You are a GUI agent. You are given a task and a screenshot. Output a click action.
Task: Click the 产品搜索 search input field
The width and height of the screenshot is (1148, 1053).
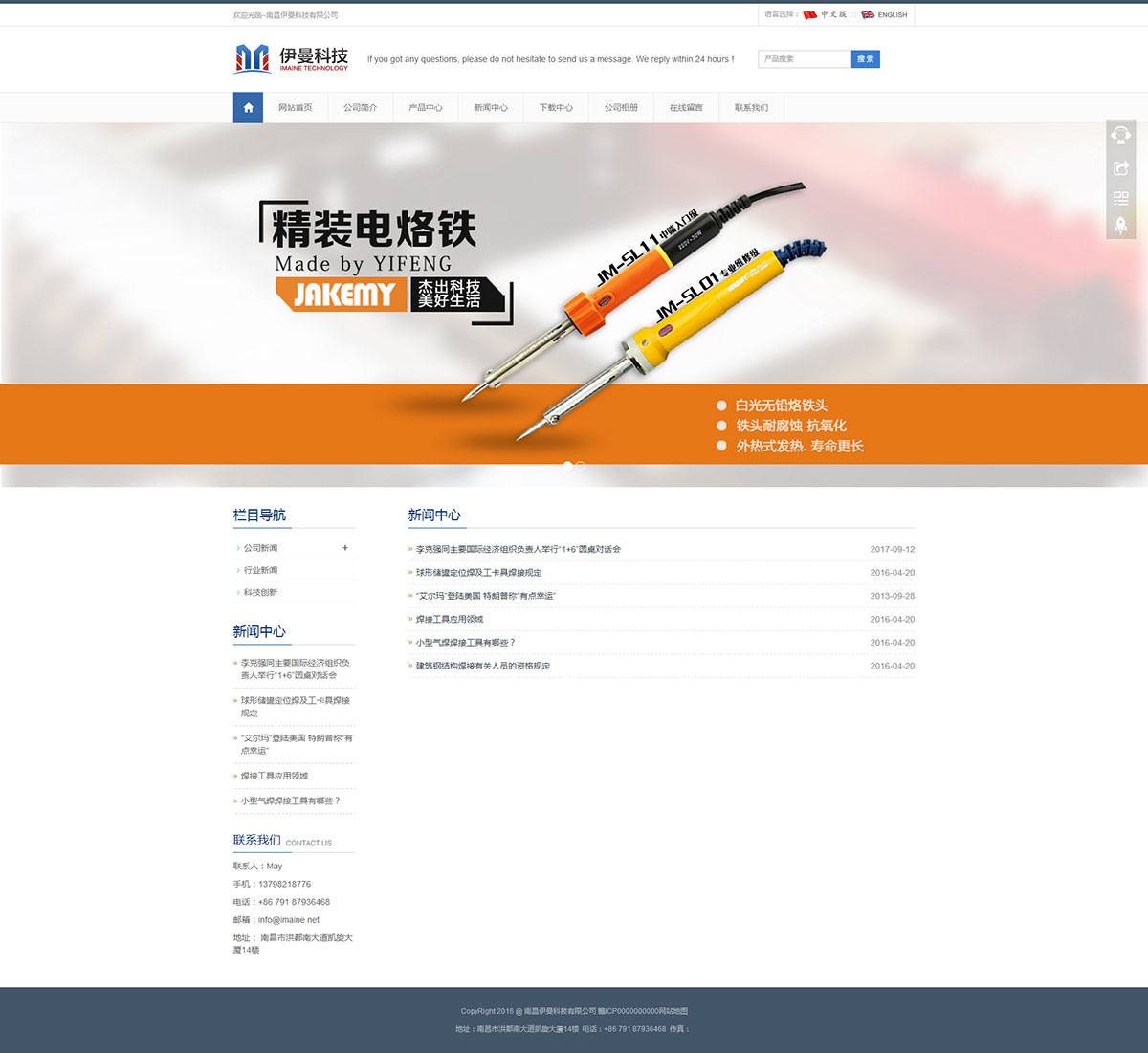coord(804,59)
